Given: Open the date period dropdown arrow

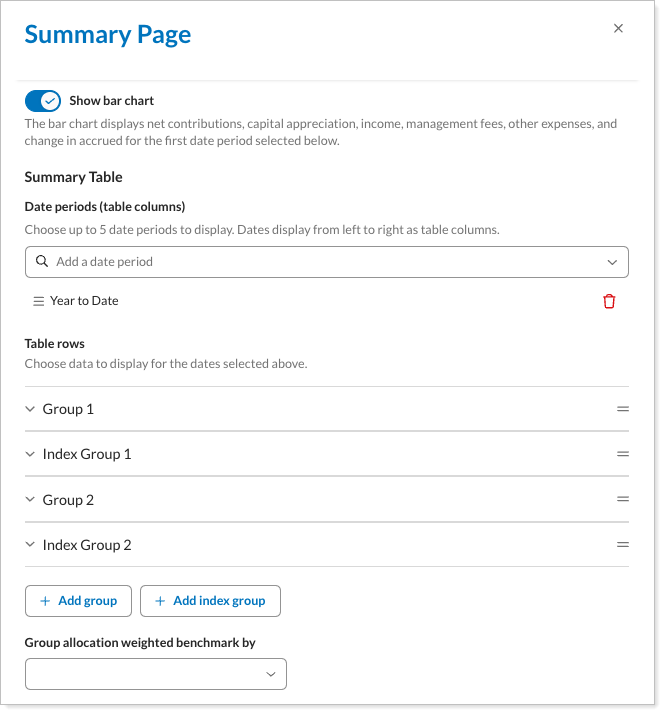Looking at the screenshot, I should [x=612, y=262].
